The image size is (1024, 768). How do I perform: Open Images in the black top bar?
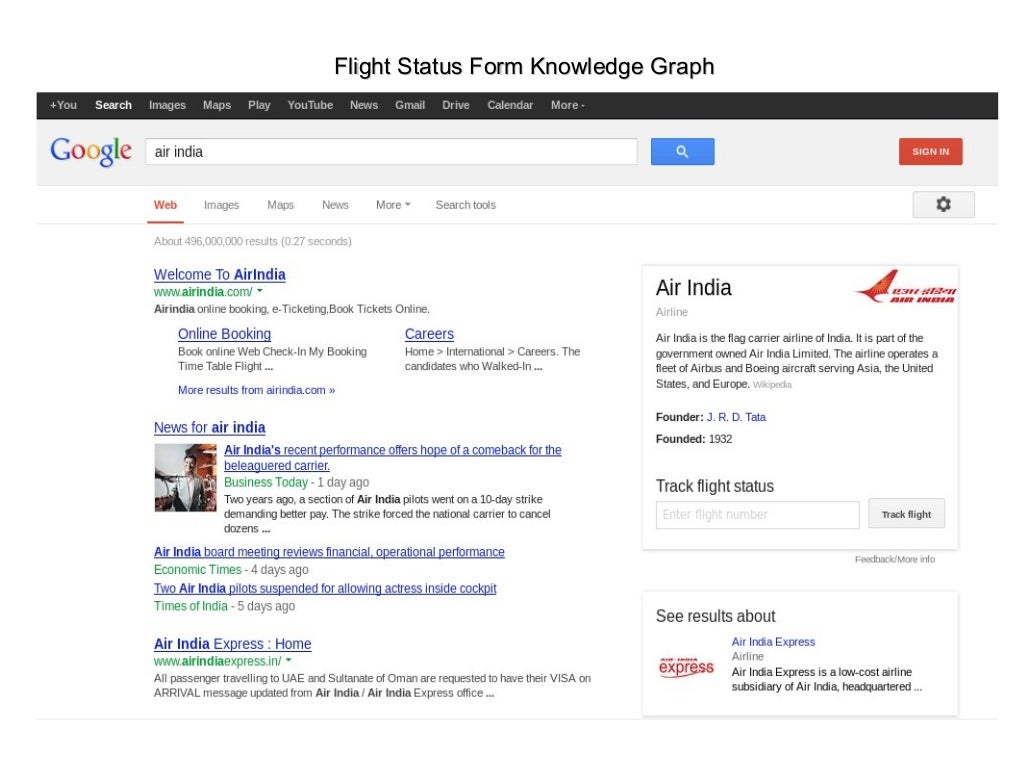pos(167,105)
